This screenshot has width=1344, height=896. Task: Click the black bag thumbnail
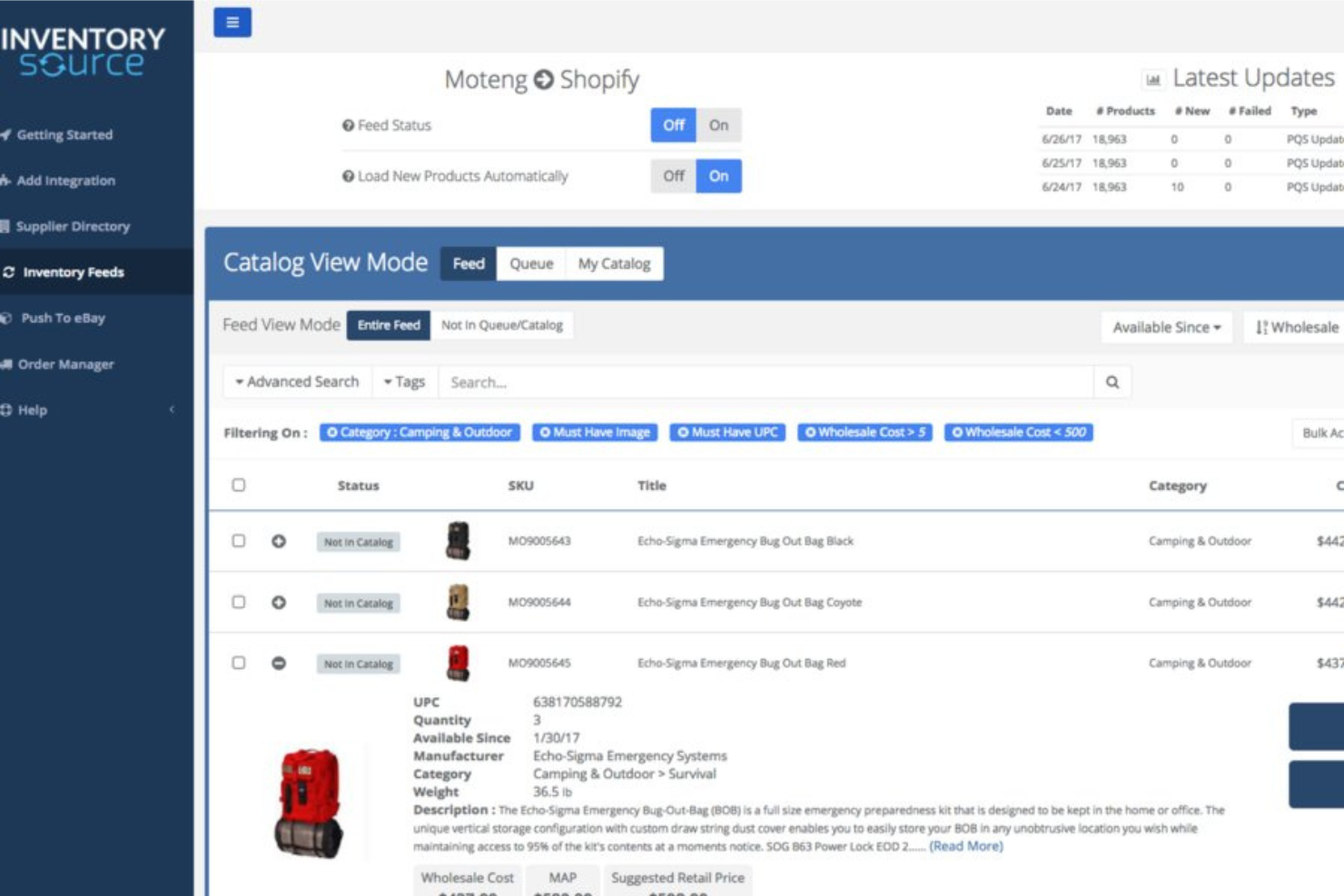[x=459, y=540]
